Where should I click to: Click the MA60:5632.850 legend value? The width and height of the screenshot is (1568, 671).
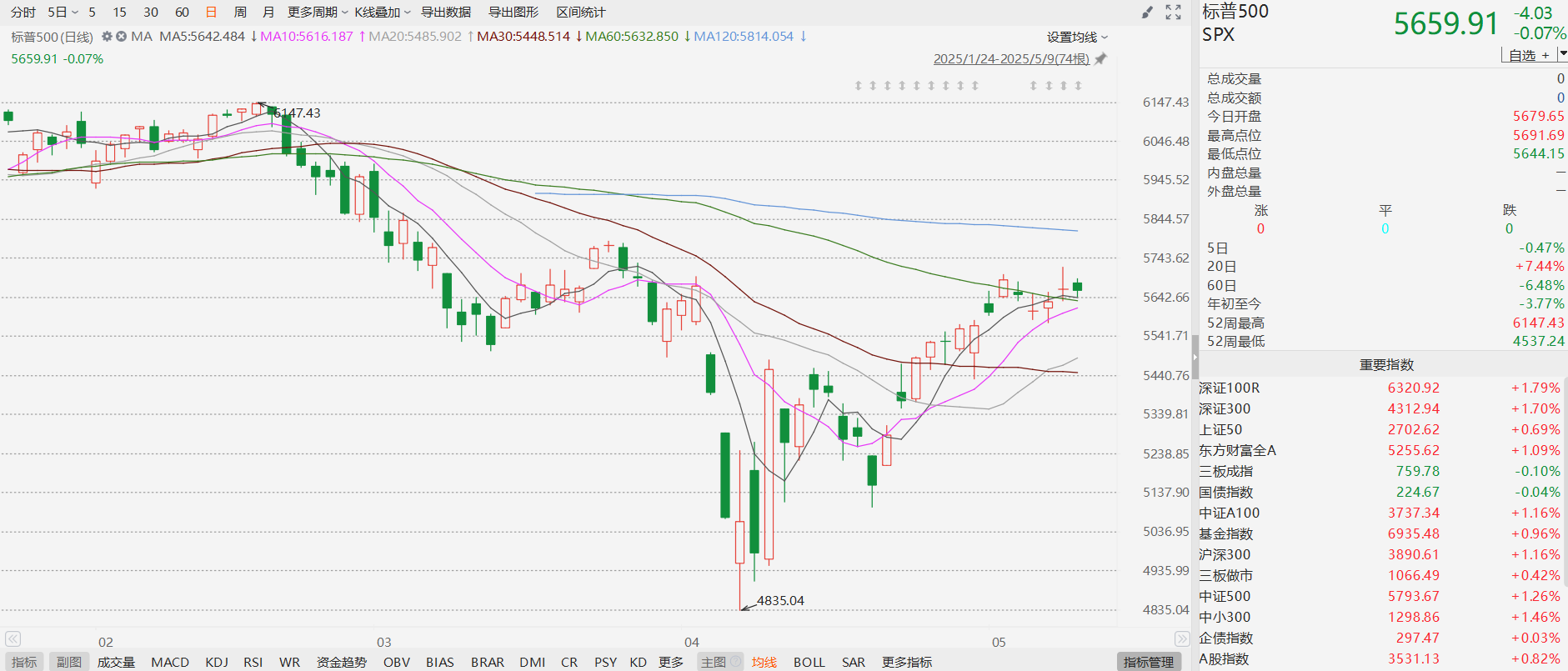632,37
